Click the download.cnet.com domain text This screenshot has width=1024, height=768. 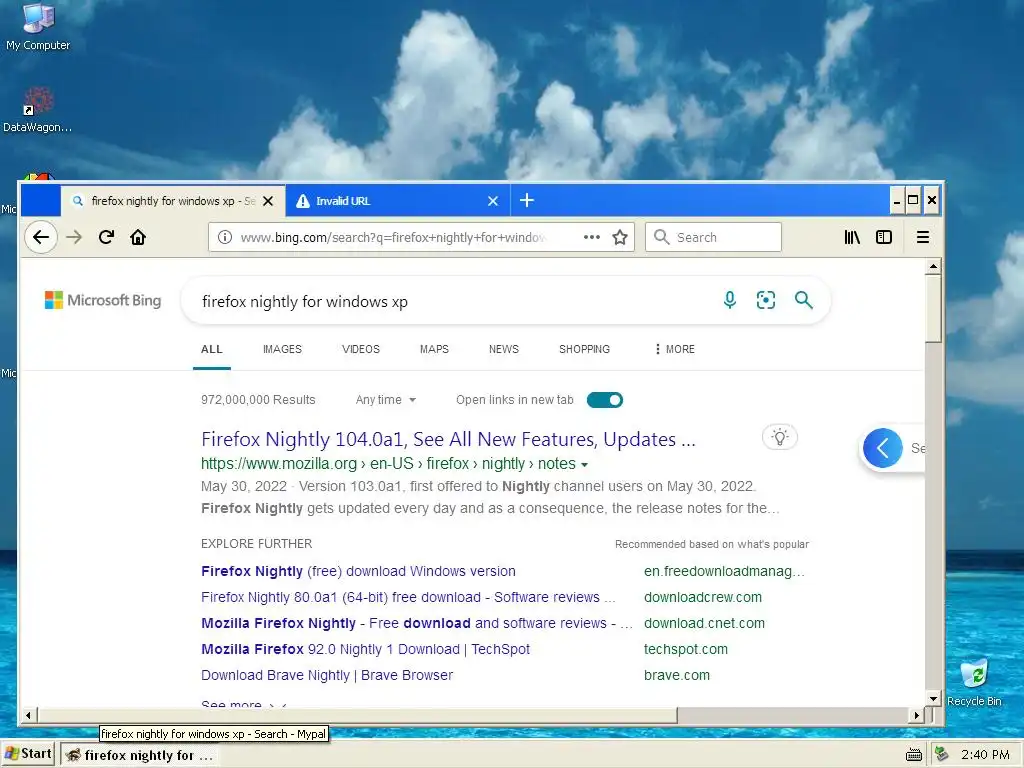704,623
